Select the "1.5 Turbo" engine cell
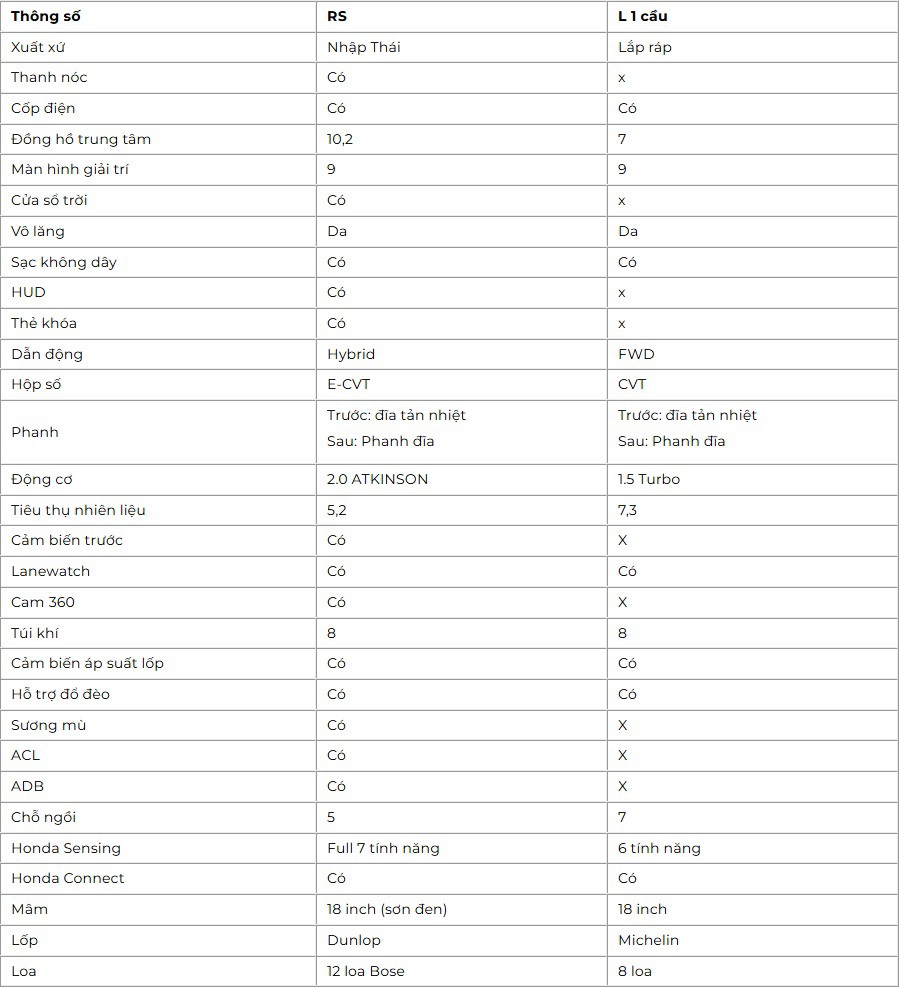899x988 pixels. (648, 479)
